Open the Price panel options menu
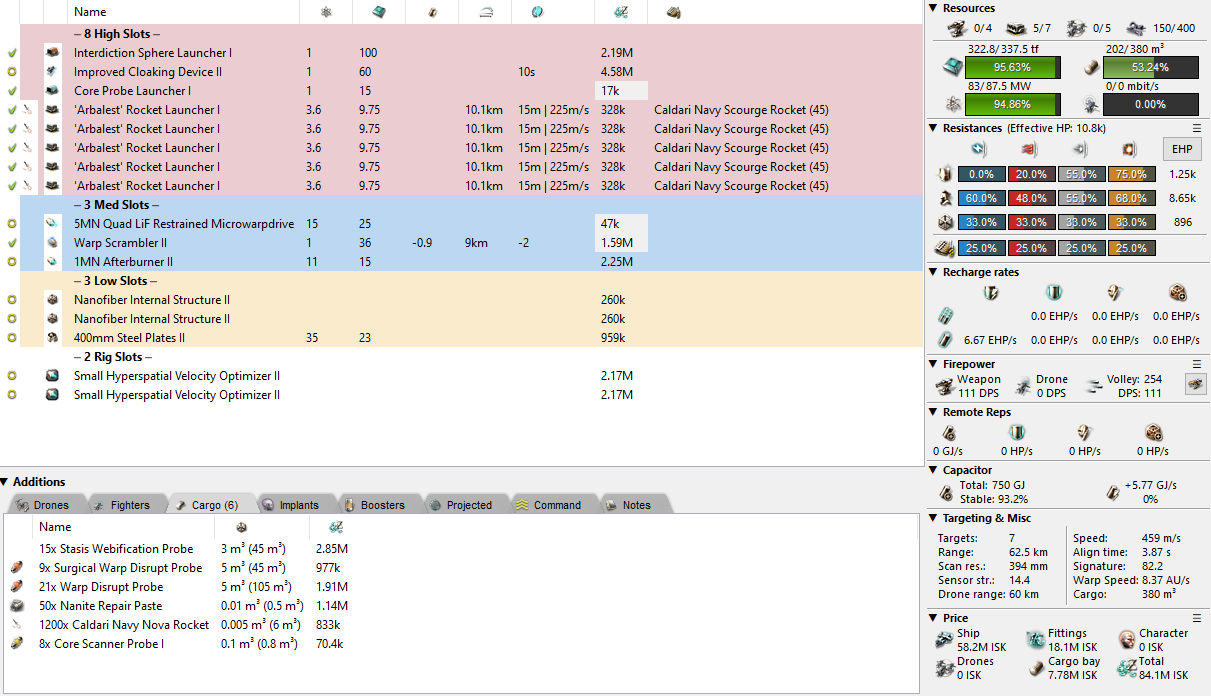 click(1196, 618)
